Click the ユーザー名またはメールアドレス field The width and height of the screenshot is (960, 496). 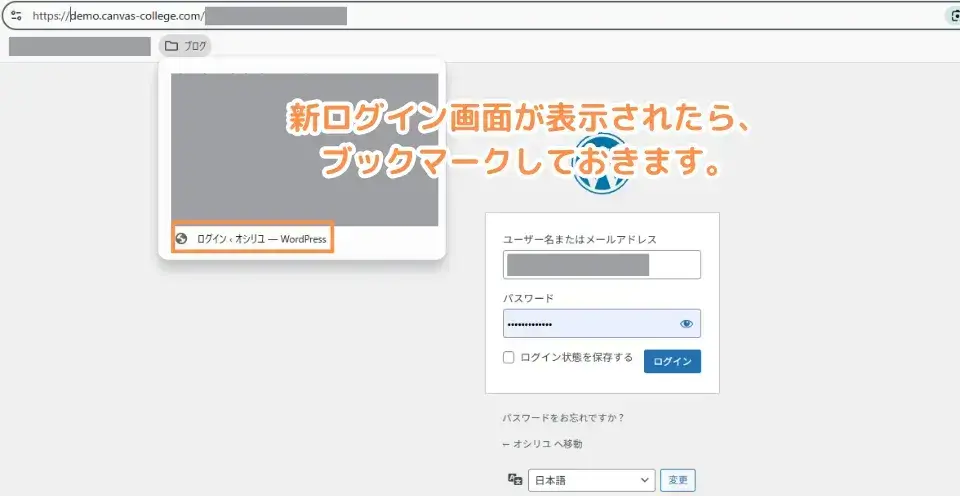coord(602,265)
